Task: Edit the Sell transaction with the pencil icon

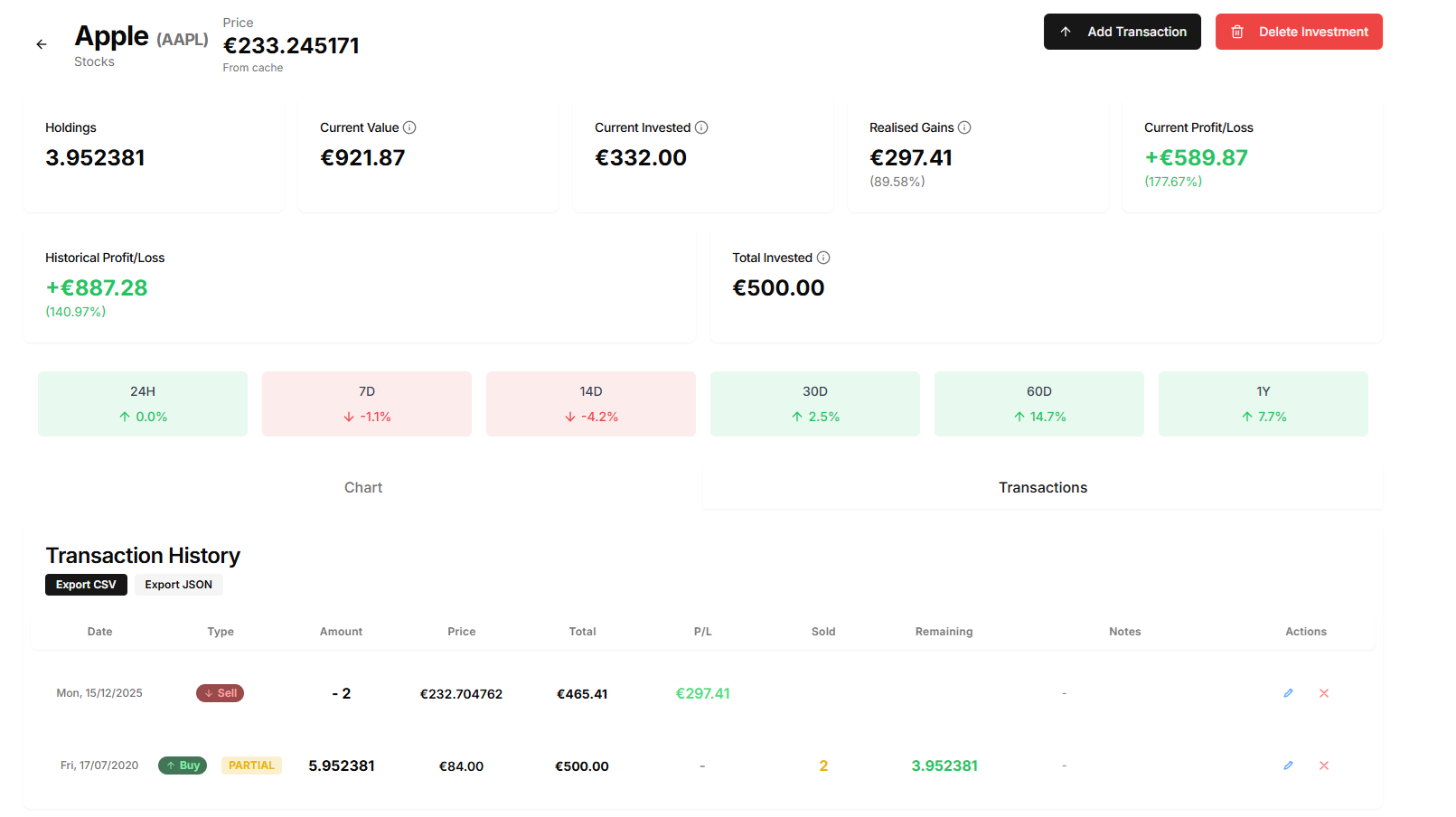Action: (1287, 693)
